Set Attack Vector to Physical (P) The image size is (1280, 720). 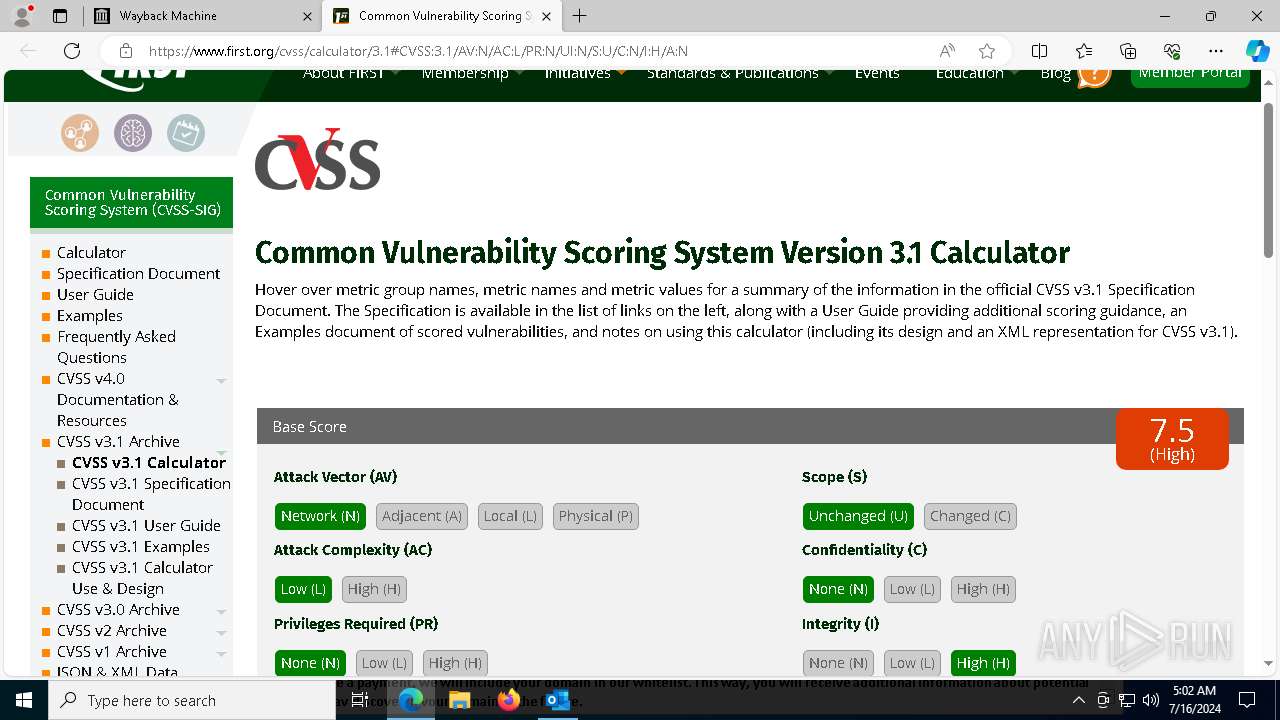(x=596, y=516)
